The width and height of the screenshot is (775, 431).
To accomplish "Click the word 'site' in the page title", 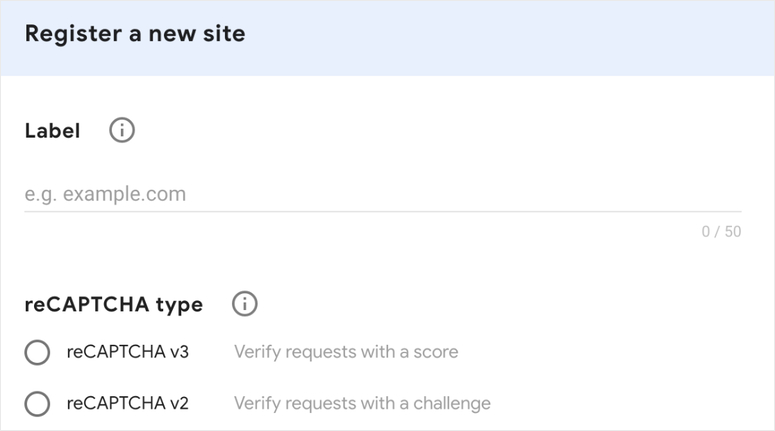I will [x=224, y=34].
